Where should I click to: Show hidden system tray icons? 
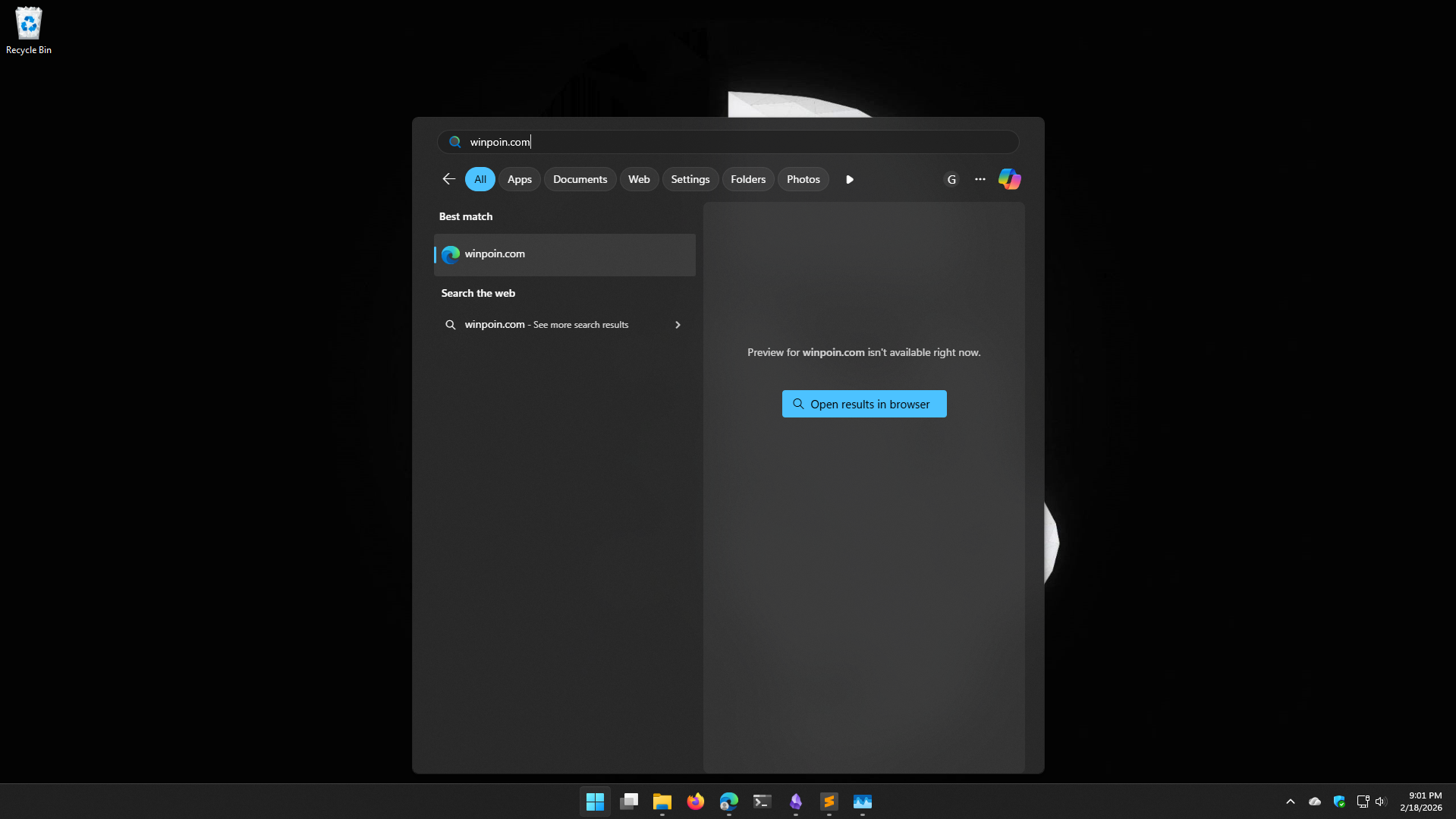coord(1290,802)
